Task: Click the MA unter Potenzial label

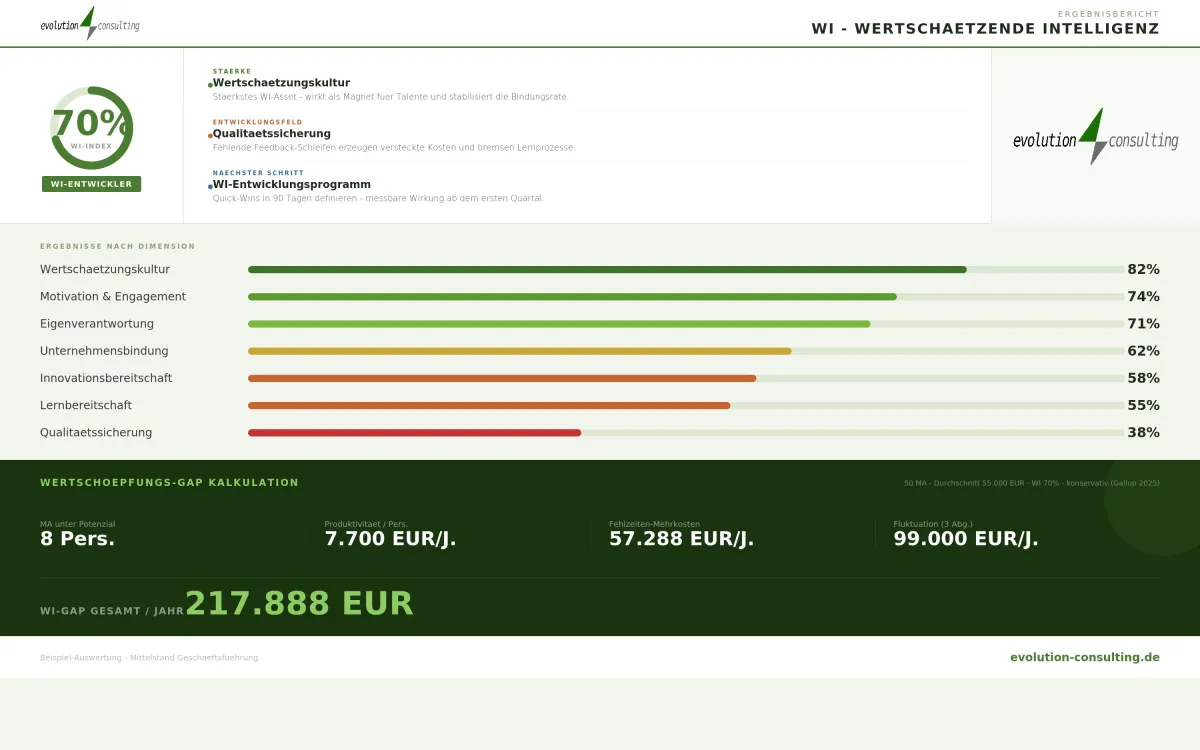Action: [x=78, y=524]
